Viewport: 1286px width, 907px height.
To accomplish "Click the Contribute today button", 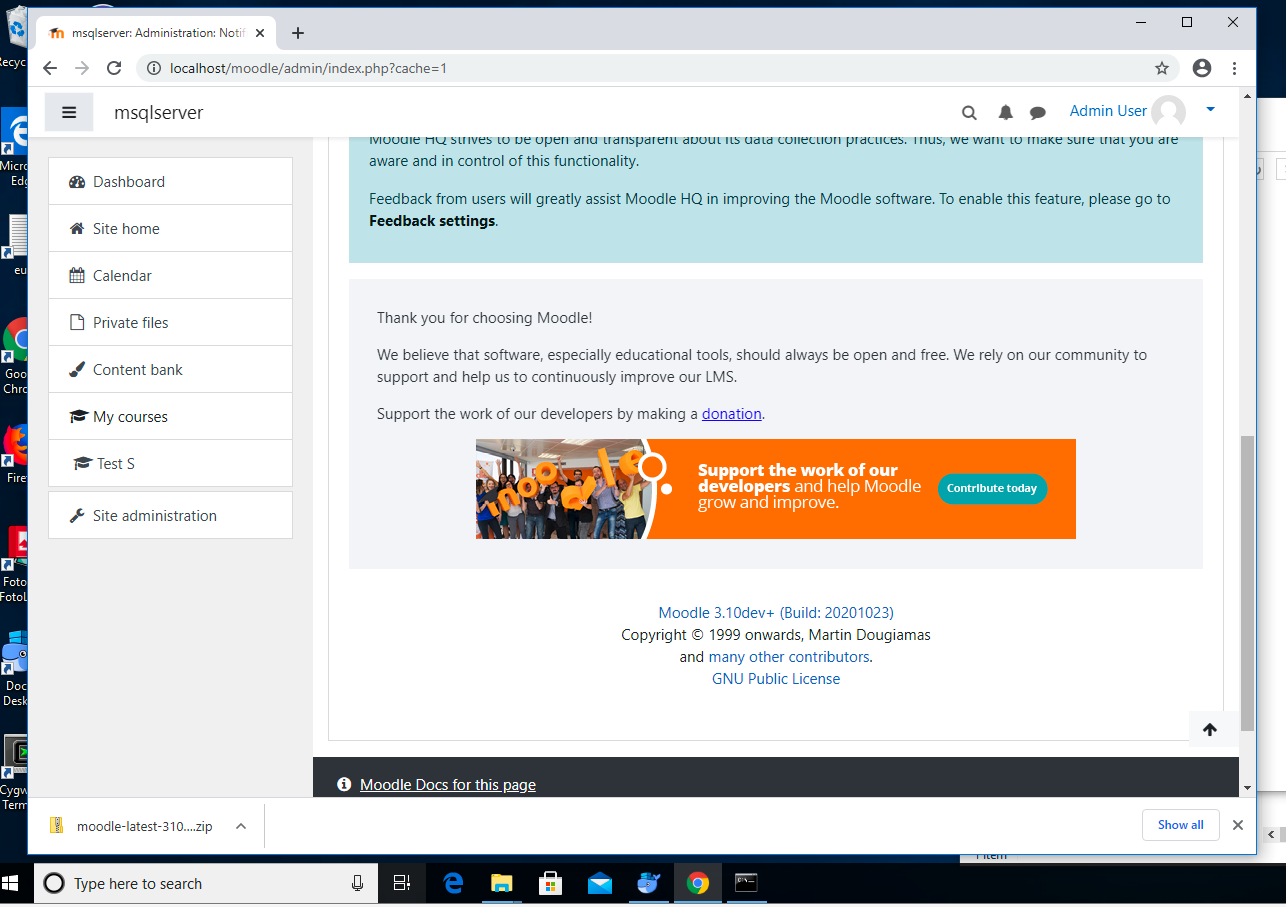I will (992, 488).
